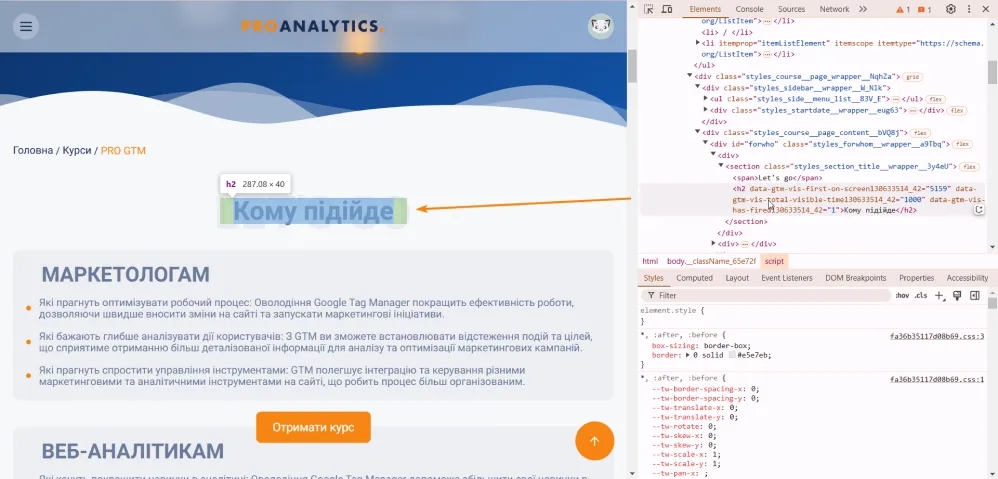Select the Layout pane tab

[737, 278]
